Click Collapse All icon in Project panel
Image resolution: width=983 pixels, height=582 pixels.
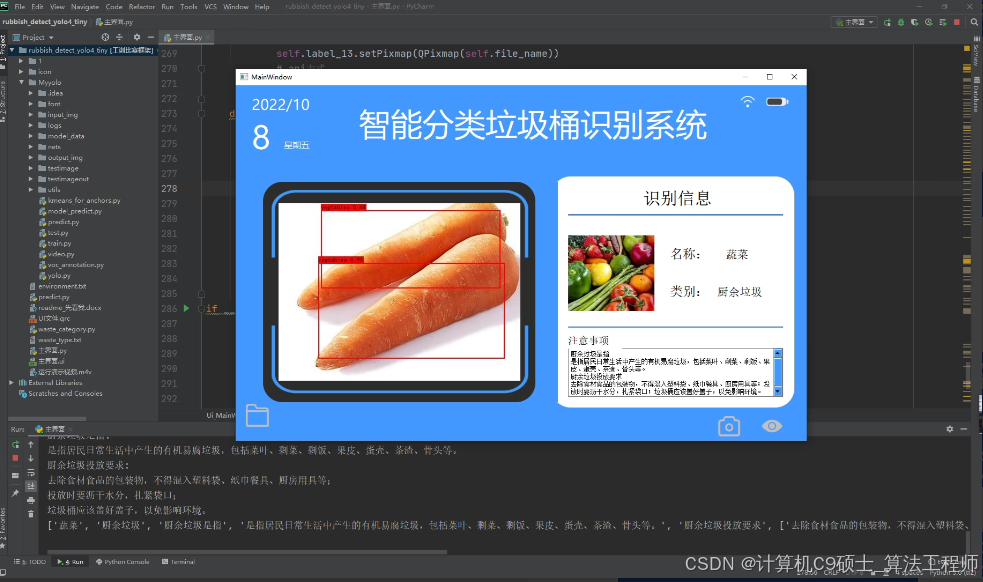pyautogui.click(x=119, y=38)
